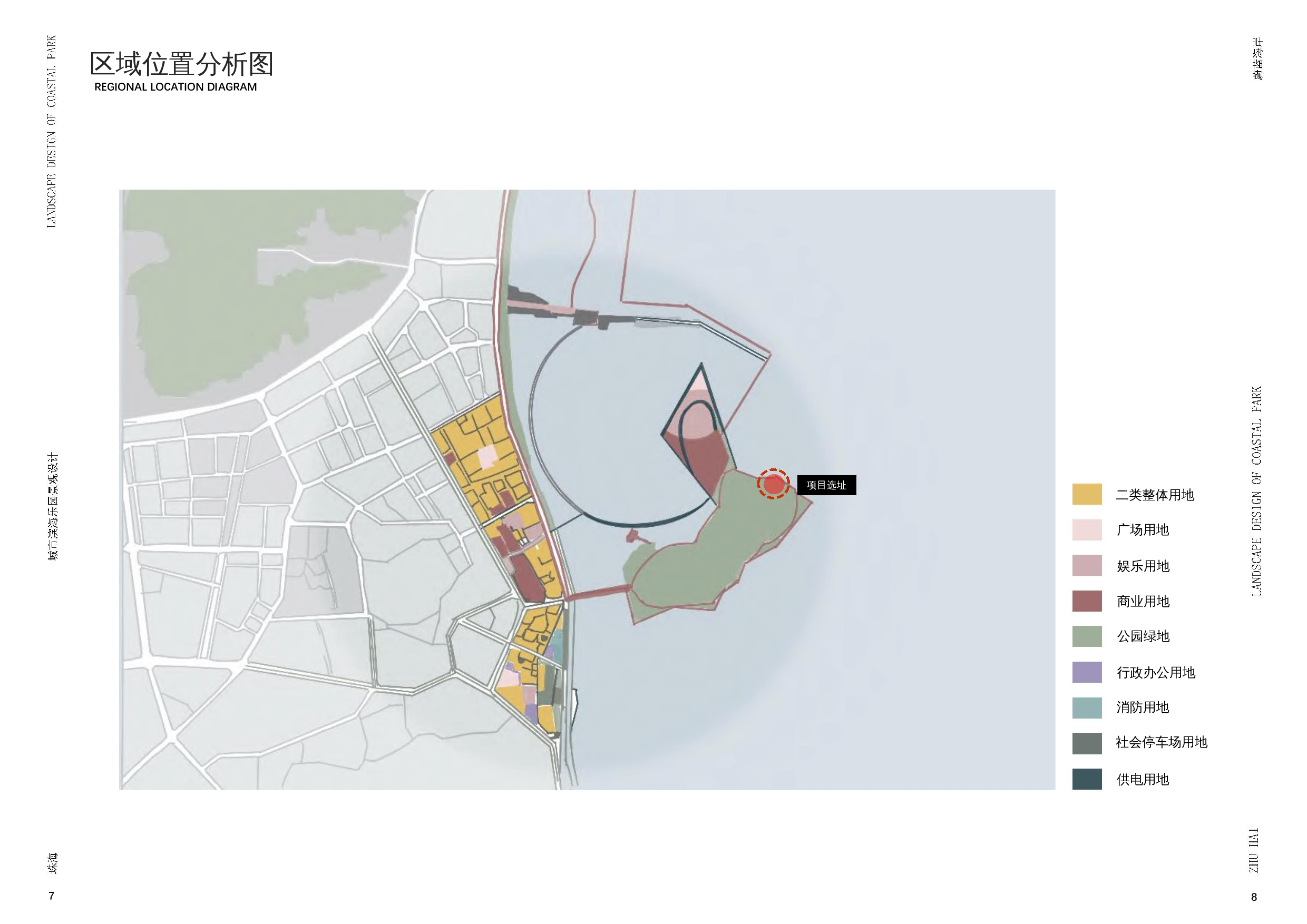The height and width of the screenshot is (924, 1307).
Task: Click the 项目选址 black label
Action: (x=826, y=485)
